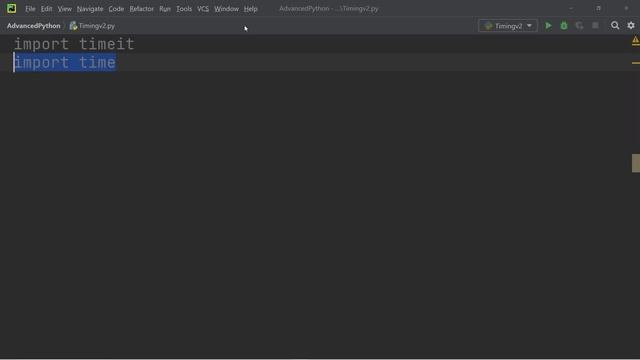The width and height of the screenshot is (640, 360).
Task: Start debugging with the bug icon
Action: tap(564, 26)
